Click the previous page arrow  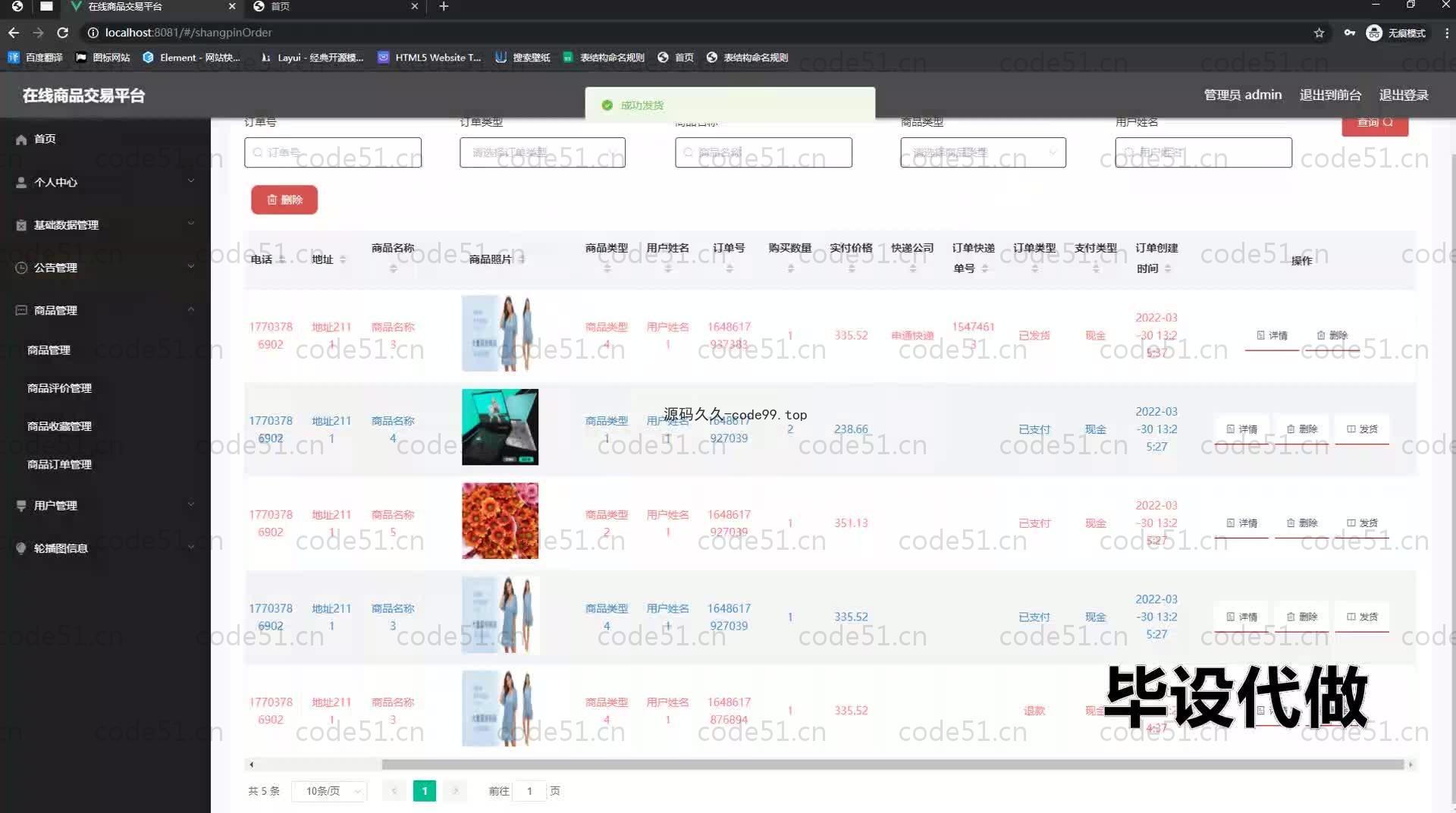pos(394,791)
